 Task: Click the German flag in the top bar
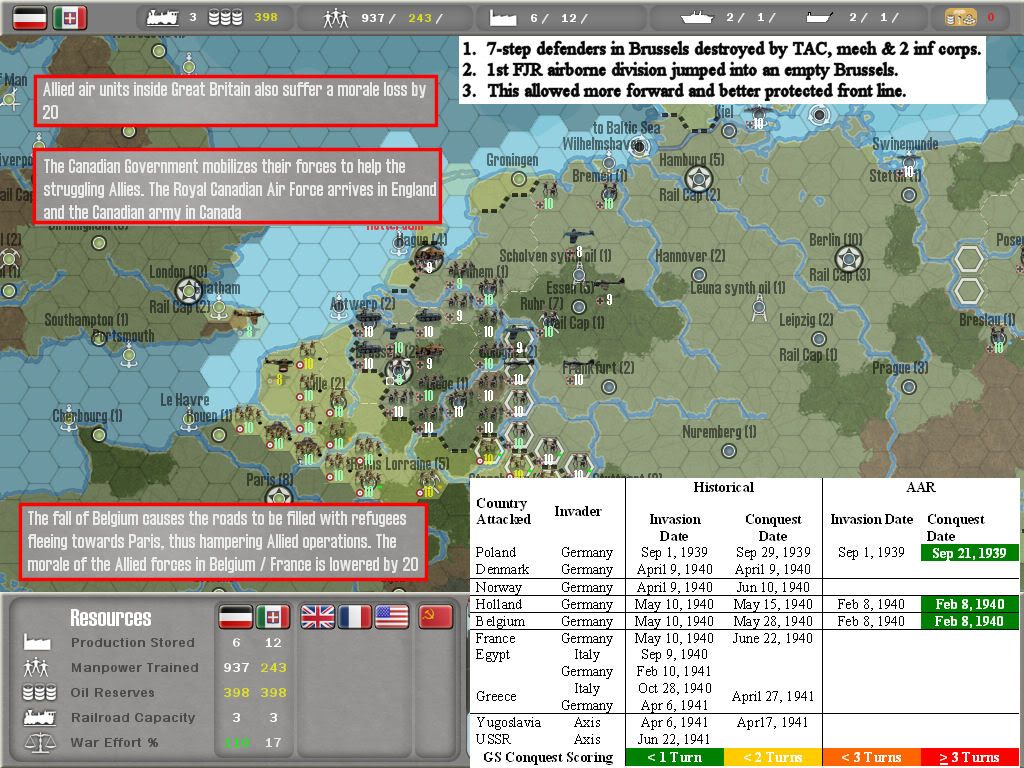coord(30,18)
